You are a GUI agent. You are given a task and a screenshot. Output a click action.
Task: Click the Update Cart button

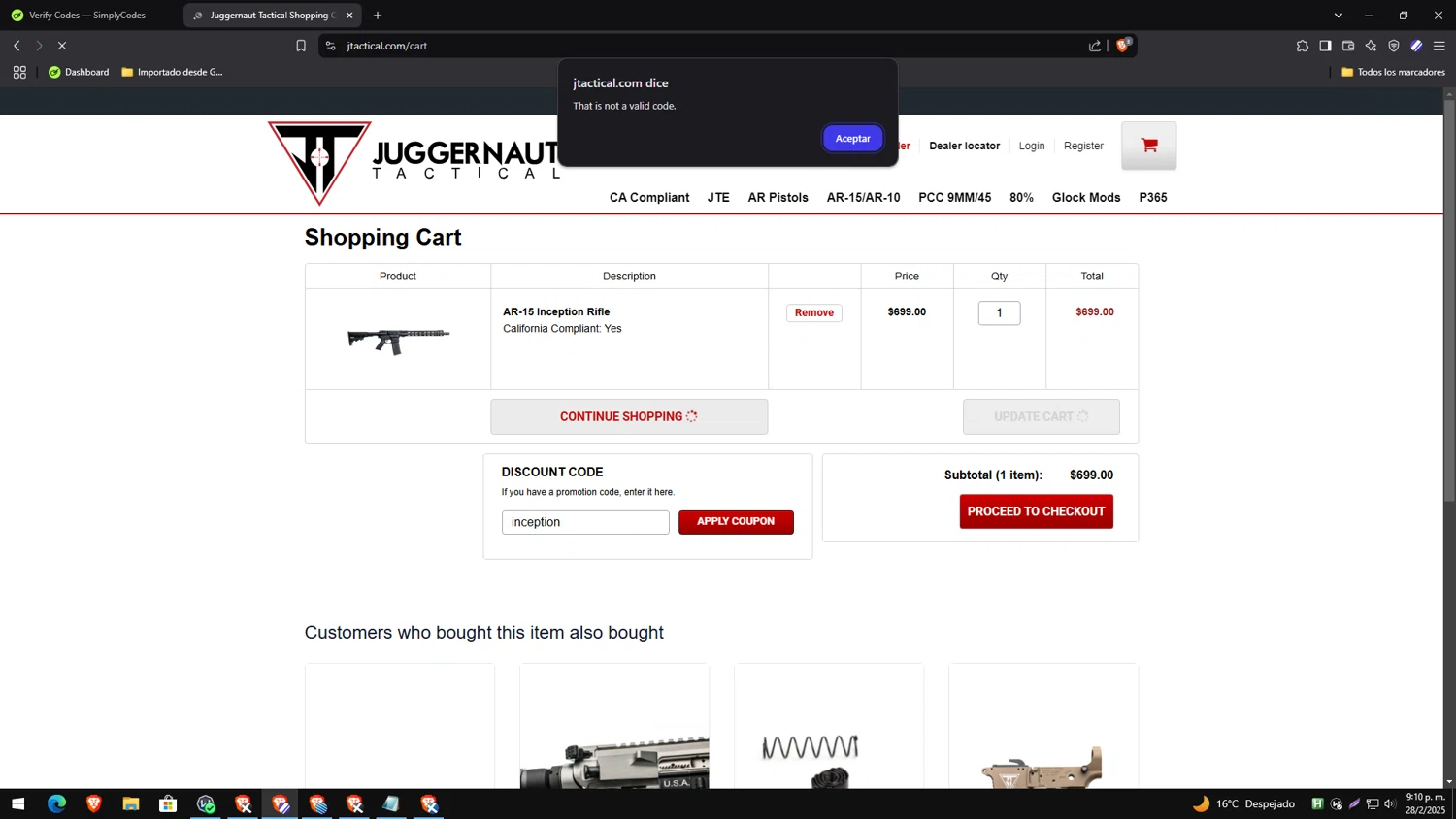point(1041,416)
